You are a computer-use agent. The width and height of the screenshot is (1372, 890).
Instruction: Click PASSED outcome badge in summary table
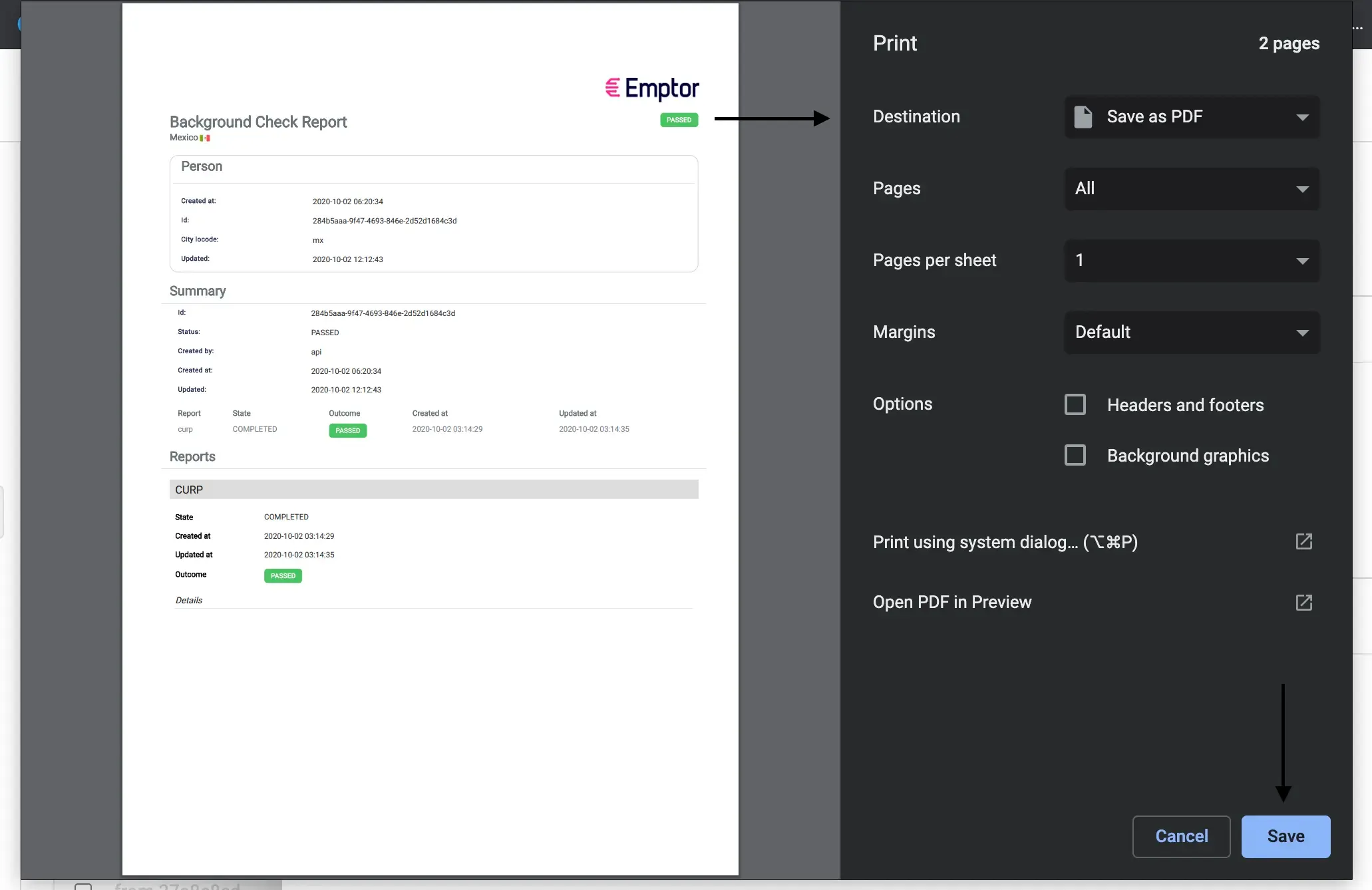[347, 431]
